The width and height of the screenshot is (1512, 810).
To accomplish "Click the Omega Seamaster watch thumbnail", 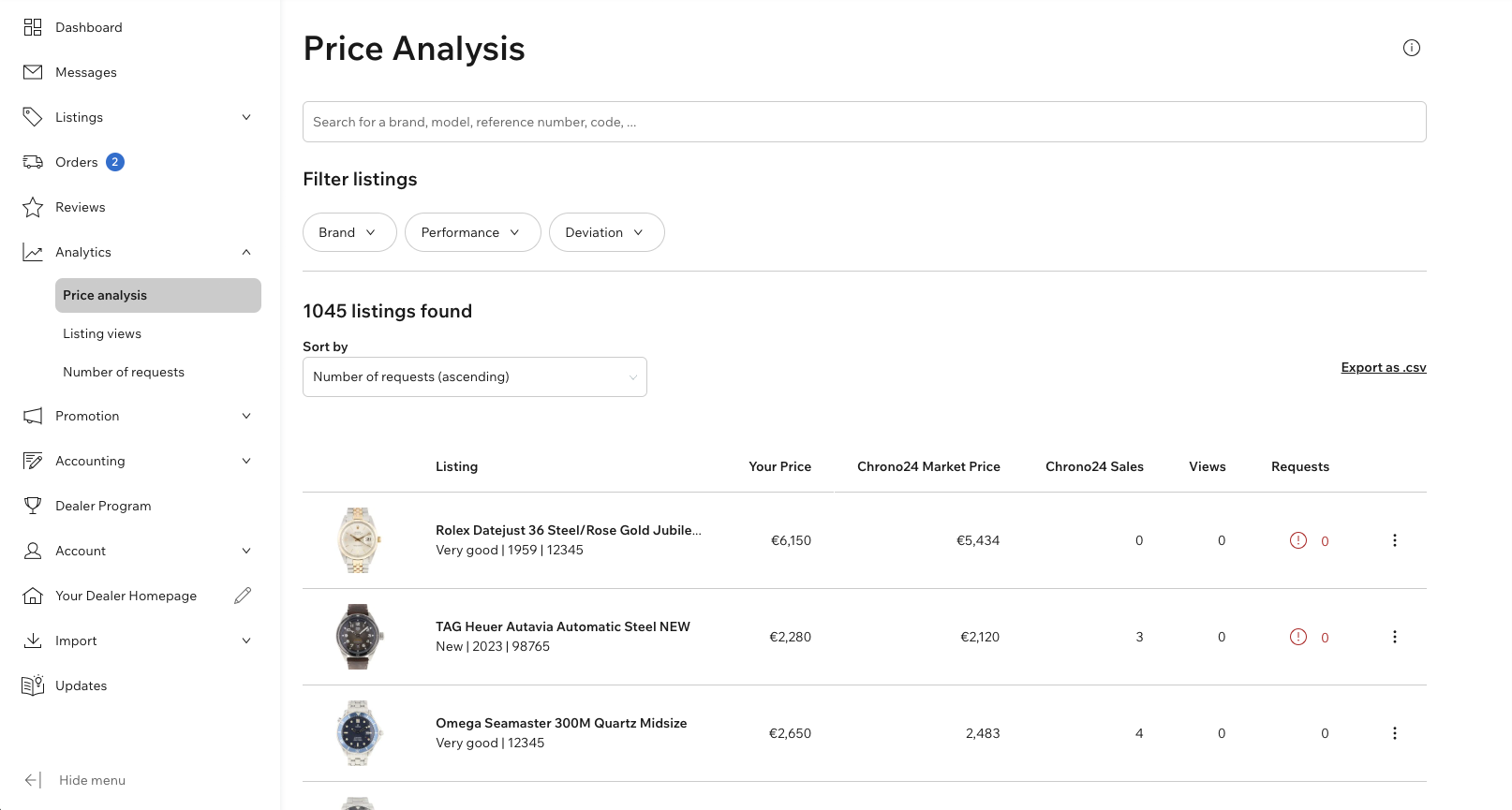I will (x=358, y=733).
